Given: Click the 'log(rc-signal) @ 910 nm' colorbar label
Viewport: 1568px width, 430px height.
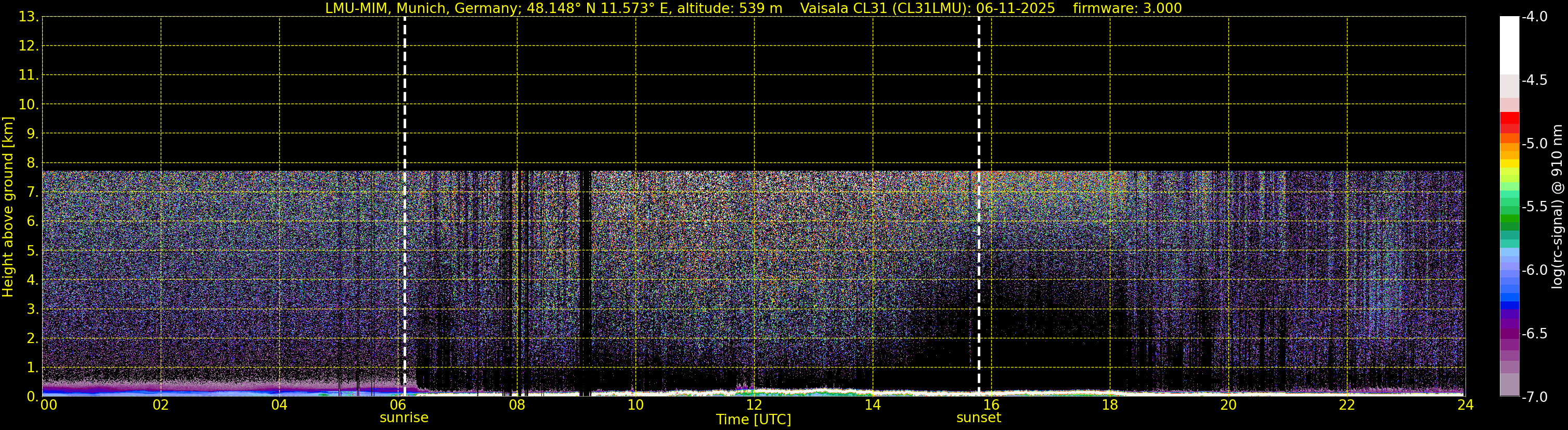Looking at the screenshot, I should pyautogui.click(x=1557, y=207).
